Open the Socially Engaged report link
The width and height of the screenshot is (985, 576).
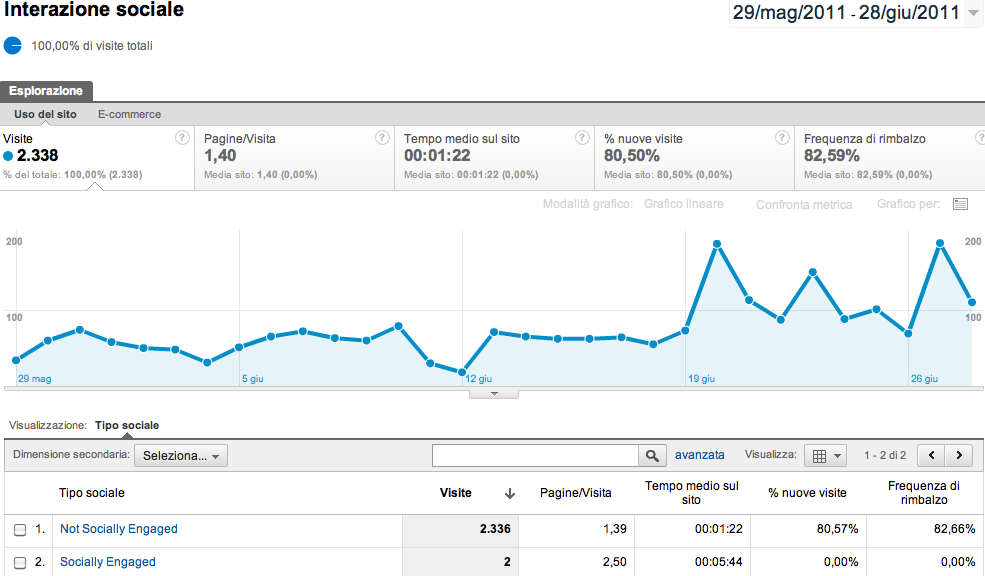pos(107,562)
